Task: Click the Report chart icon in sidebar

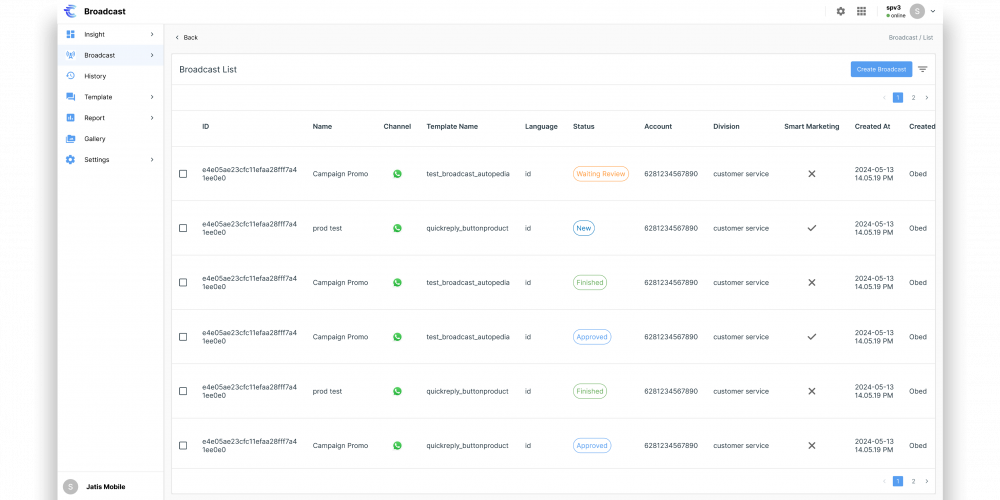Action: point(71,118)
